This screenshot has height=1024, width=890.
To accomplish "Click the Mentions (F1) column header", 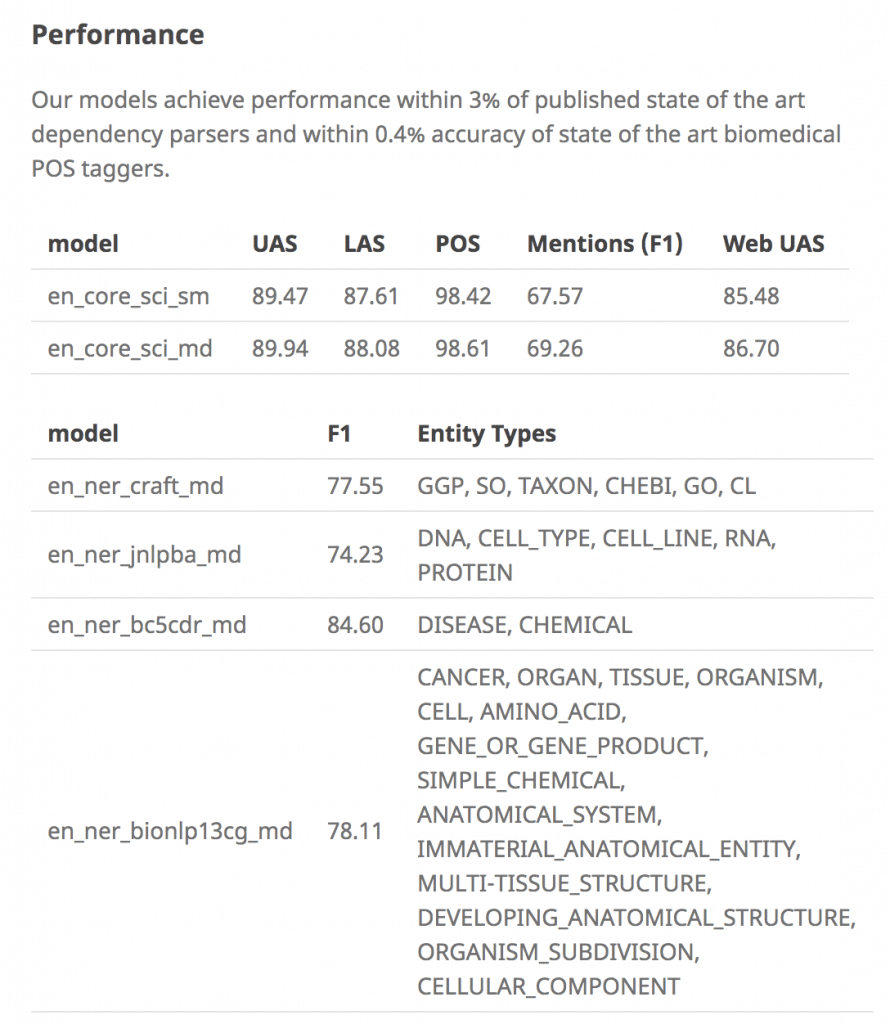I will (x=605, y=244).
